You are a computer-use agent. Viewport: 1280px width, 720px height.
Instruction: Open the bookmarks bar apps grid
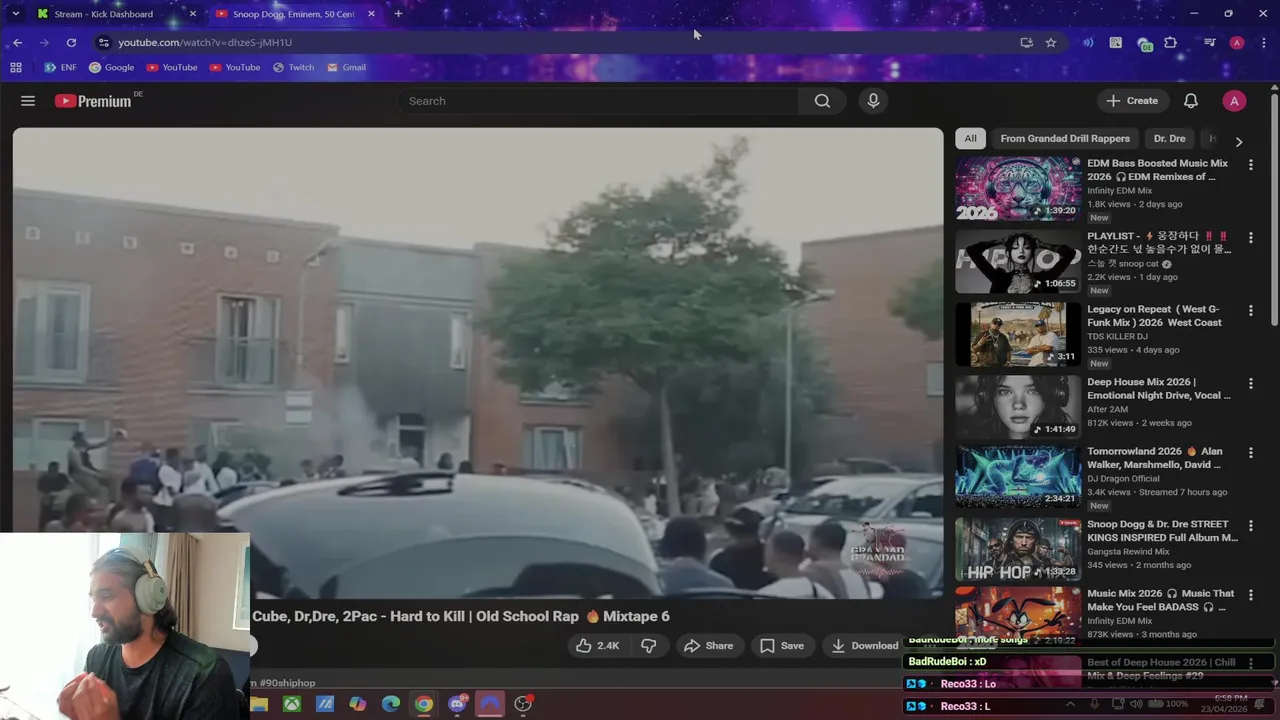tap(16, 67)
